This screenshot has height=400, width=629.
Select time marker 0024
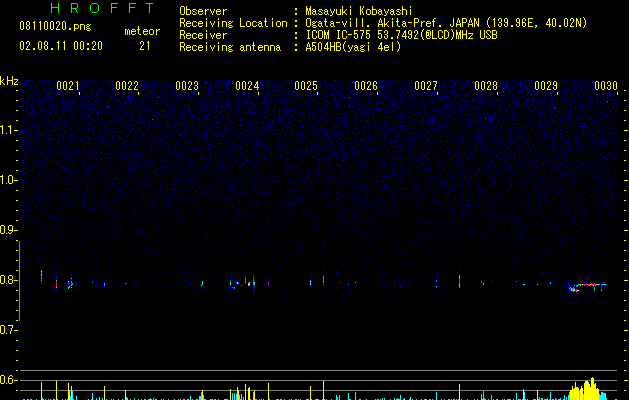pyautogui.click(x=247, y=86)
